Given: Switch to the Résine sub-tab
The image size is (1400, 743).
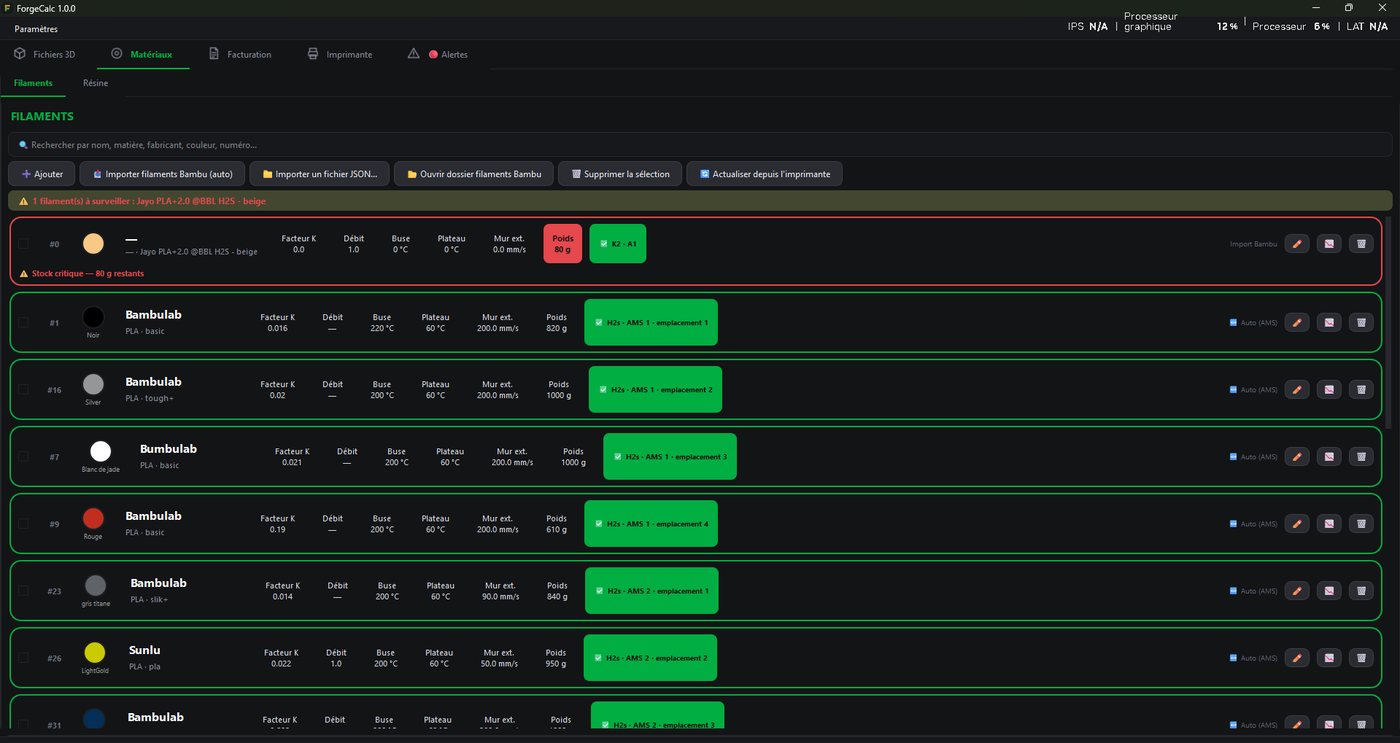Looking at the screenshot, I should click(x=96, y=83).
